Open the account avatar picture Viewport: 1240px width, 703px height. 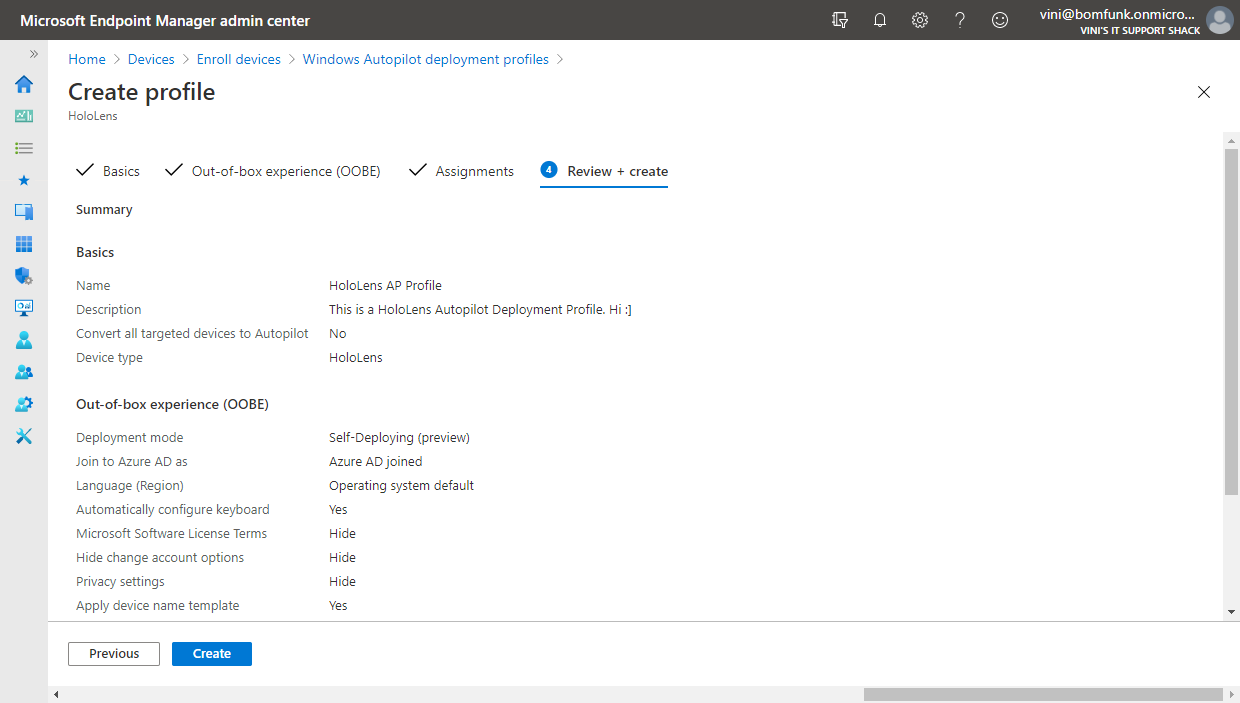[x=1219, y=20]
